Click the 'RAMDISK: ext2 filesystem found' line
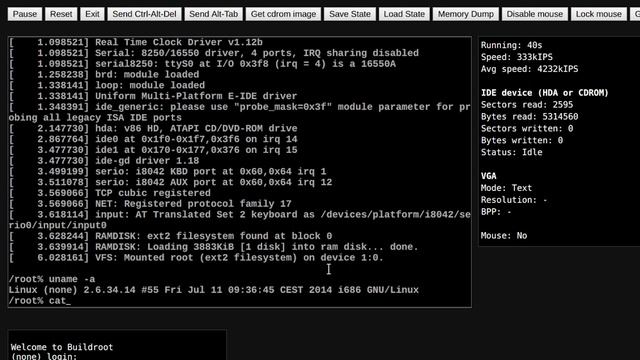The image size is (640, 360). tap(170, 236)
